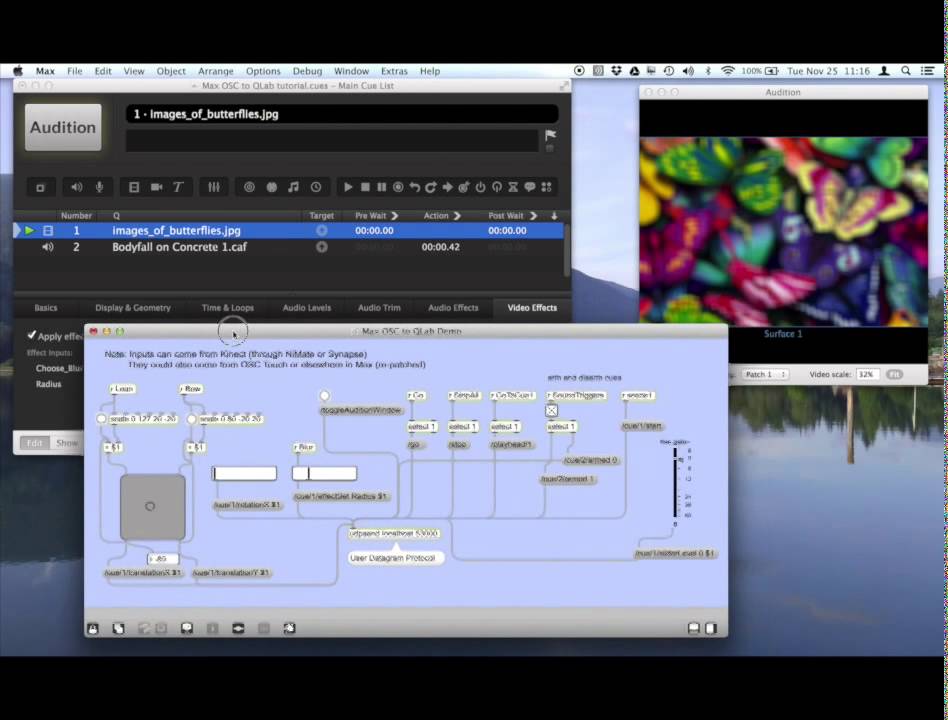Add a Group cue from QLab toolbar
This screenshot has height=720, width=948.
(x=41, y=187)
